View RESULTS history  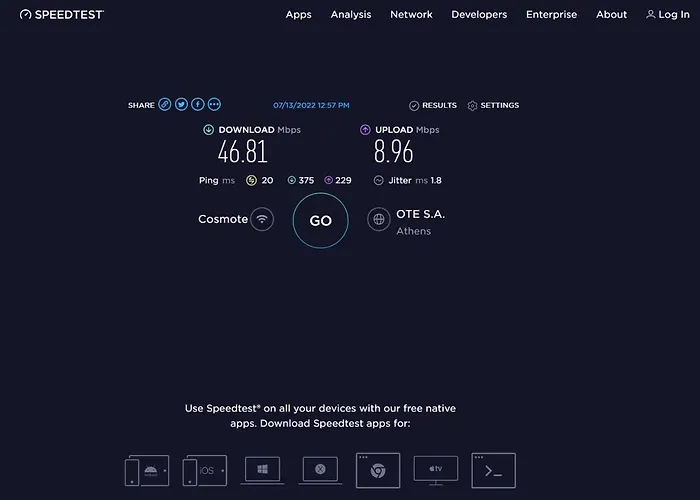pyautogui.click(x=433, y=105)
